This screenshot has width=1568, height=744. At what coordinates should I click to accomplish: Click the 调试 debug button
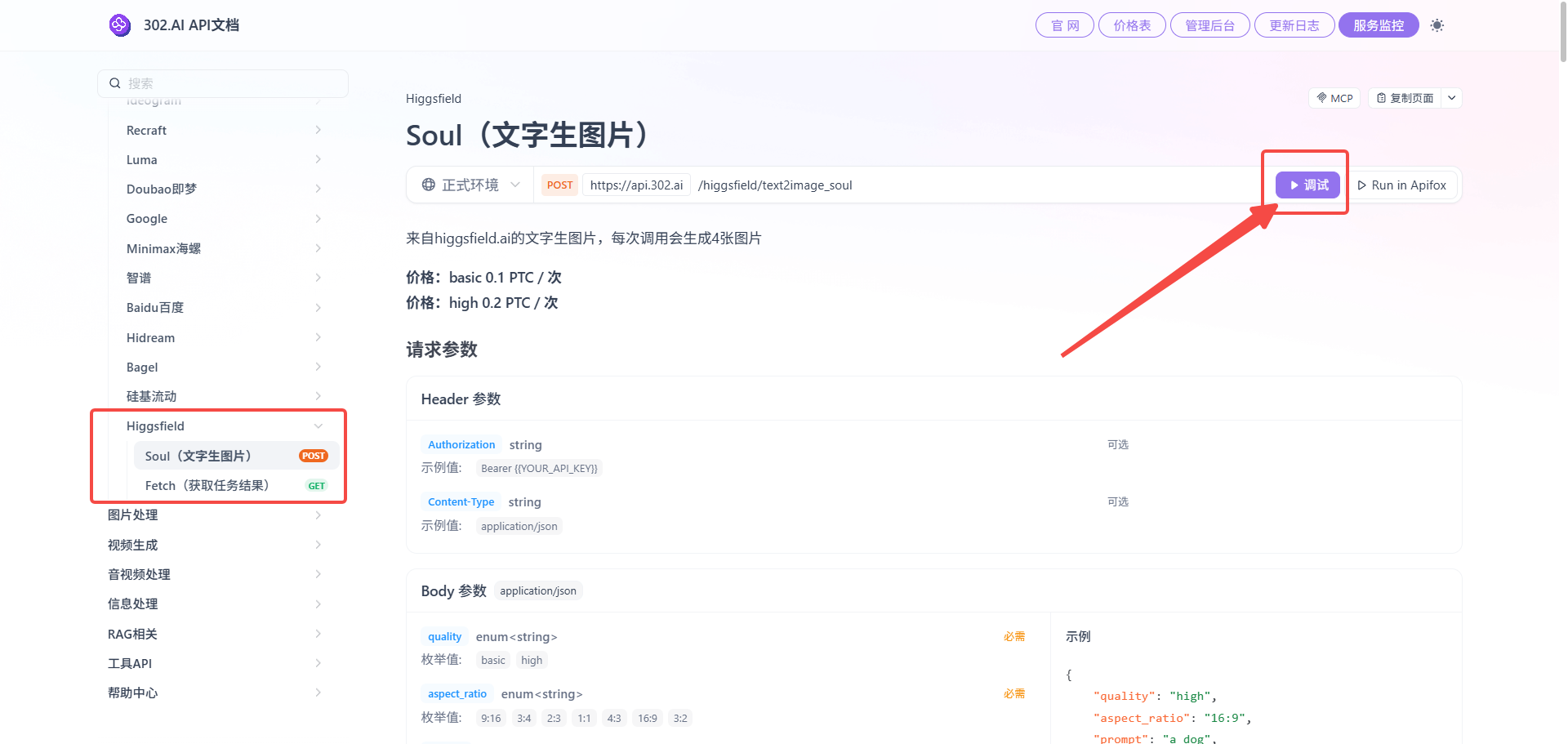(x=1308, y=185)
